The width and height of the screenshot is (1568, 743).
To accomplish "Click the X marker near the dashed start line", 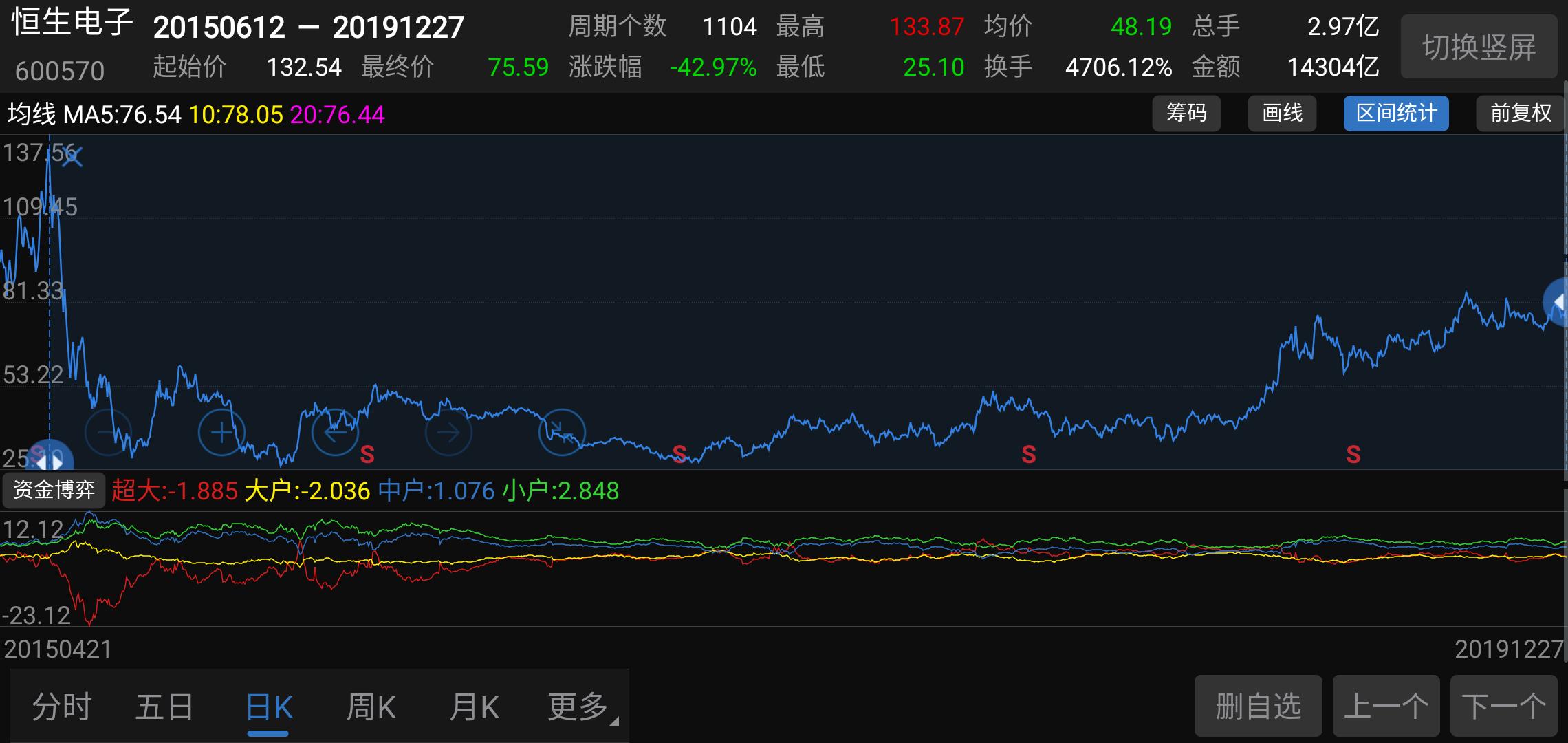I will (x=72, y=155).
